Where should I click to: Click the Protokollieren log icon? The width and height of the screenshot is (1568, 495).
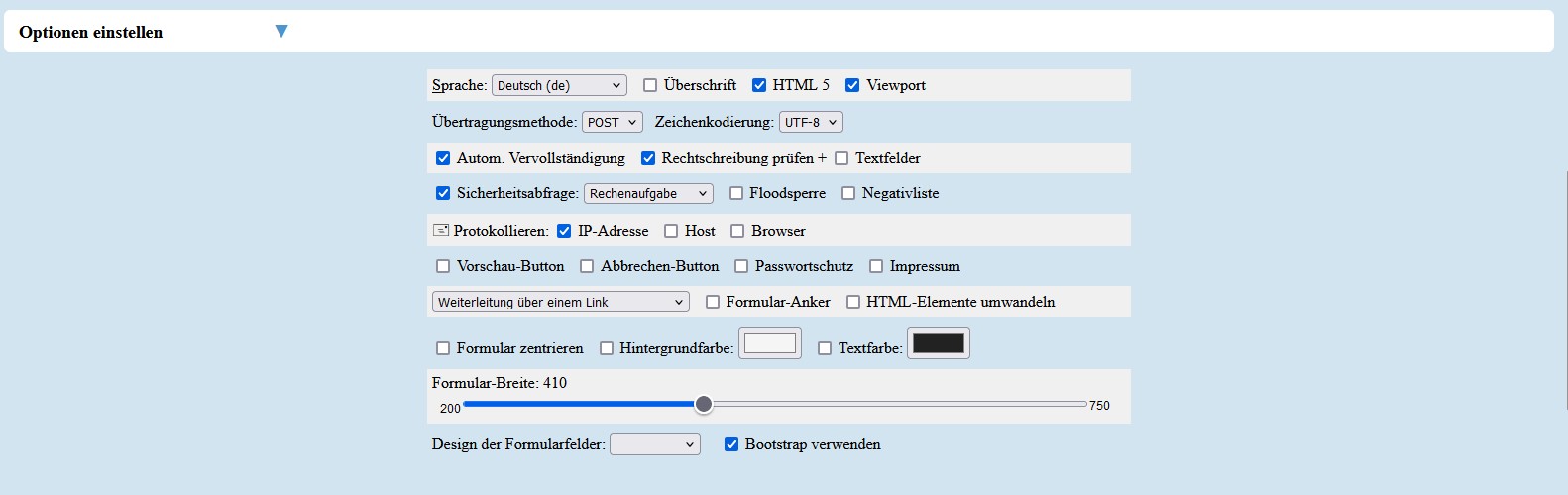[441, 230]
